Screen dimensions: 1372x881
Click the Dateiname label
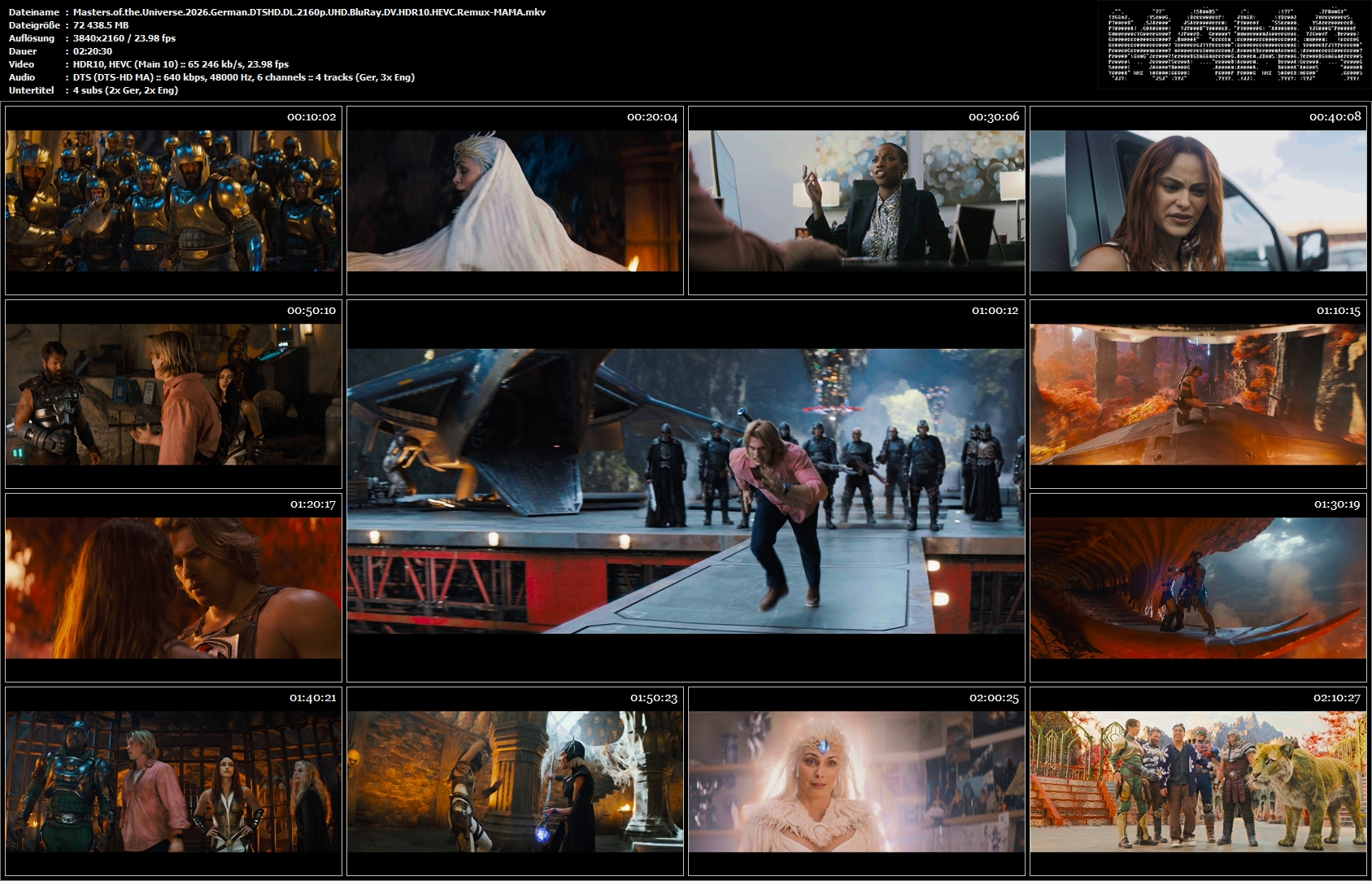tap(34, 12)
